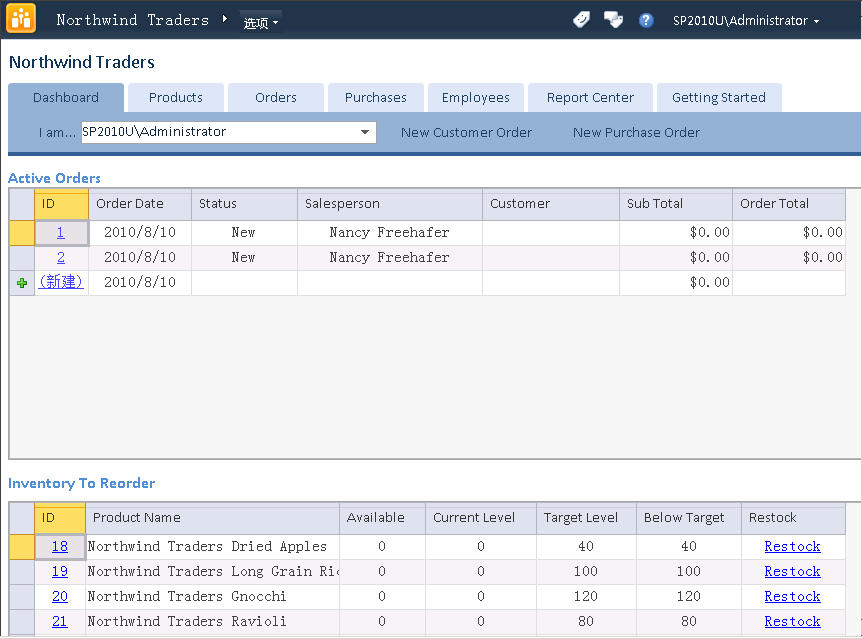
Task: Click the Available column header
Action: point(383,518)
